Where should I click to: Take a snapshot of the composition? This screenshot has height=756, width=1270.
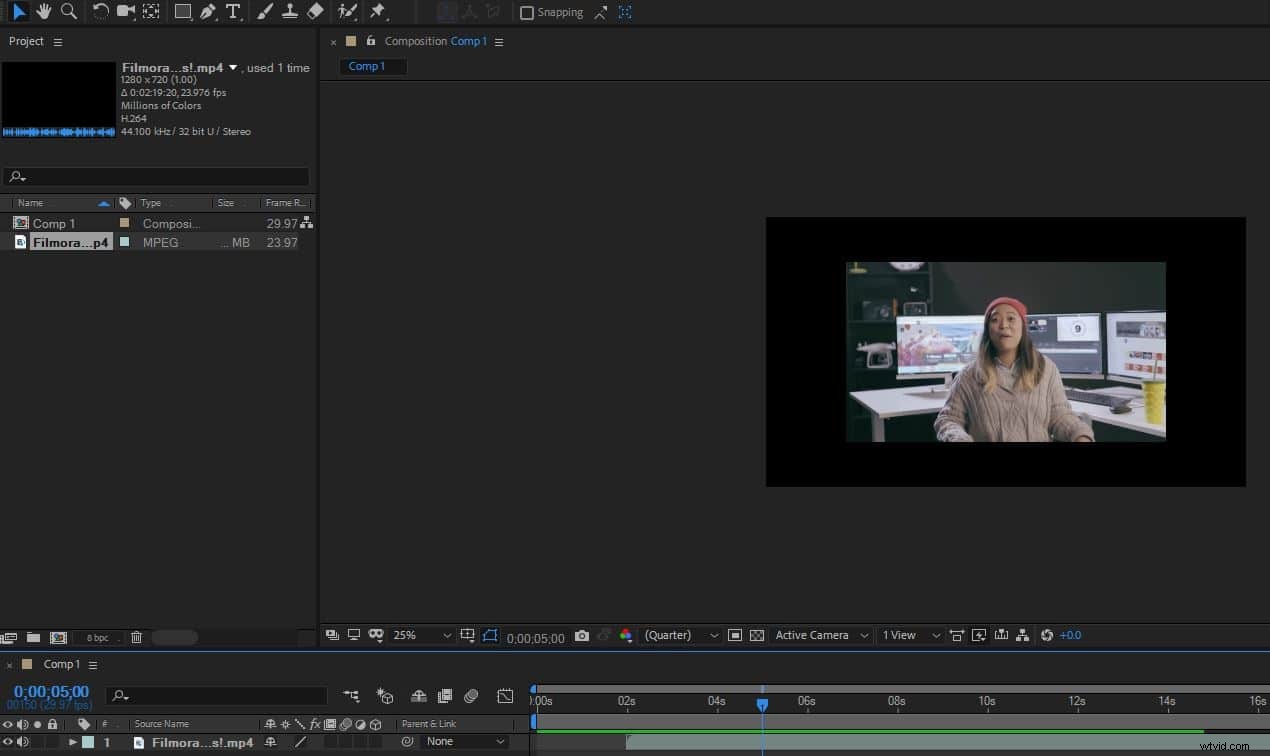582,635
